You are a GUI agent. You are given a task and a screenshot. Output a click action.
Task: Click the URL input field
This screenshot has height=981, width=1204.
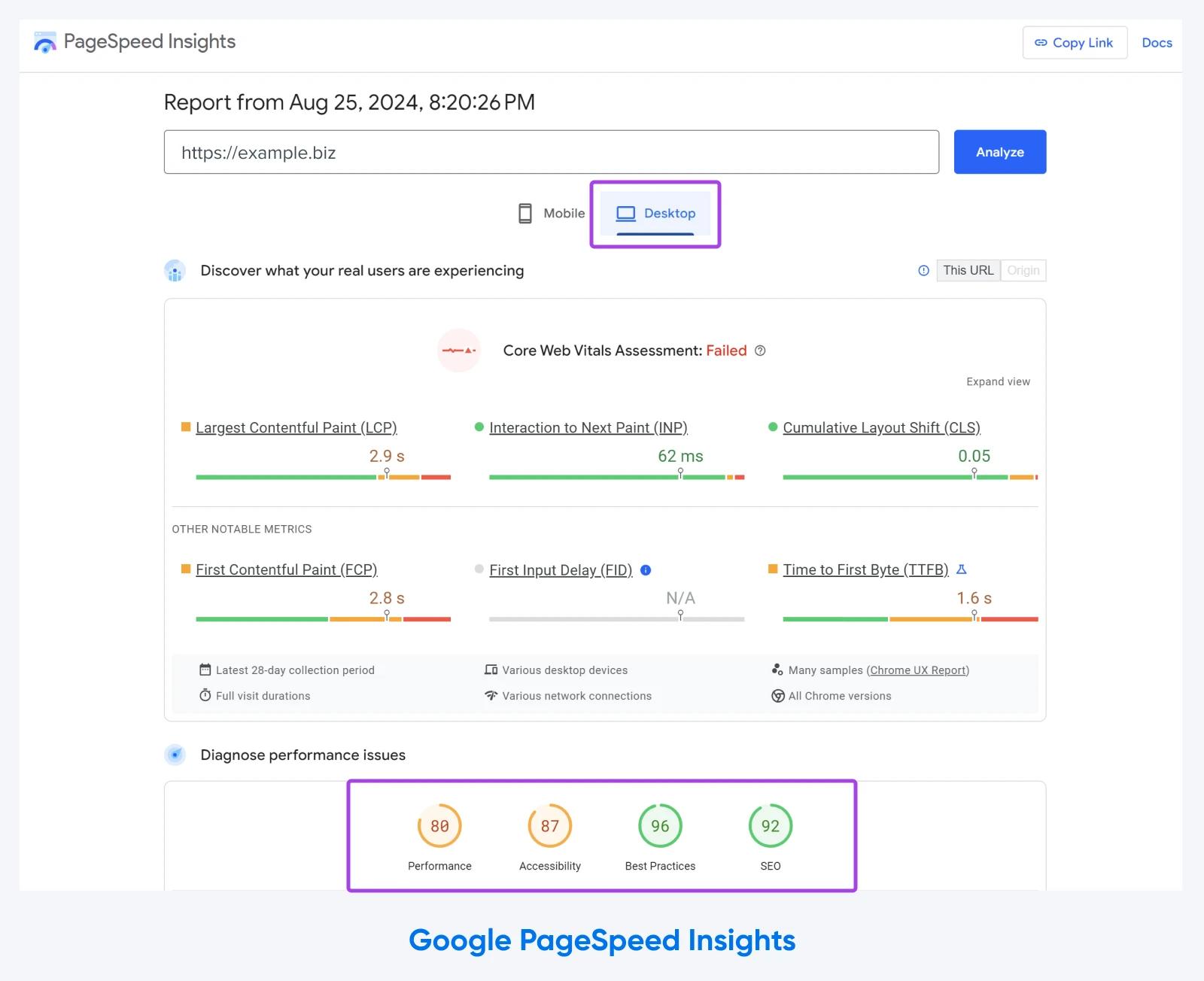552,152
